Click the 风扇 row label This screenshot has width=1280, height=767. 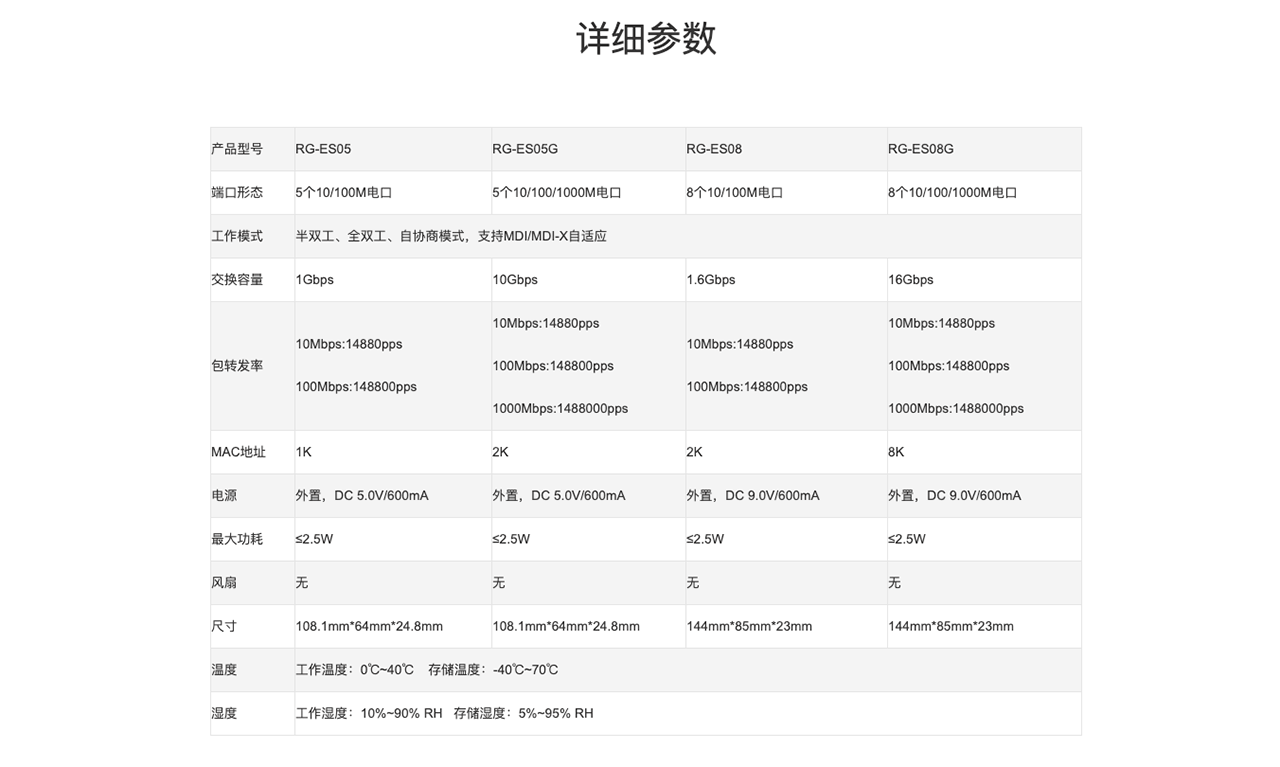click(224, 583)
